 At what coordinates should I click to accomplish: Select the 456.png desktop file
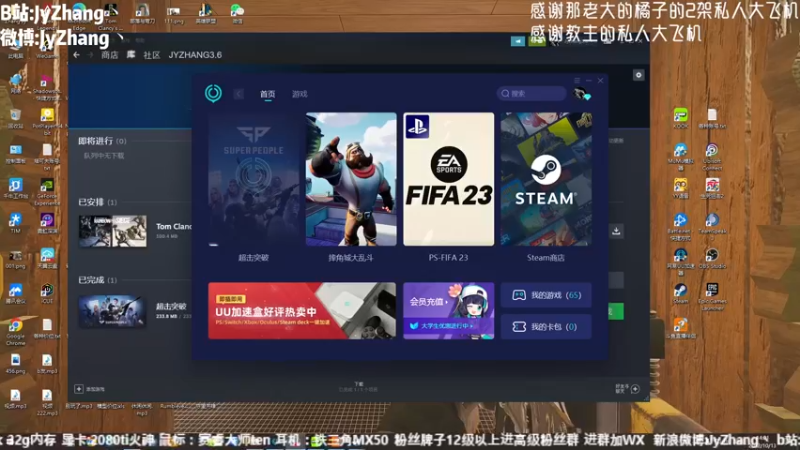click(15, 363)
